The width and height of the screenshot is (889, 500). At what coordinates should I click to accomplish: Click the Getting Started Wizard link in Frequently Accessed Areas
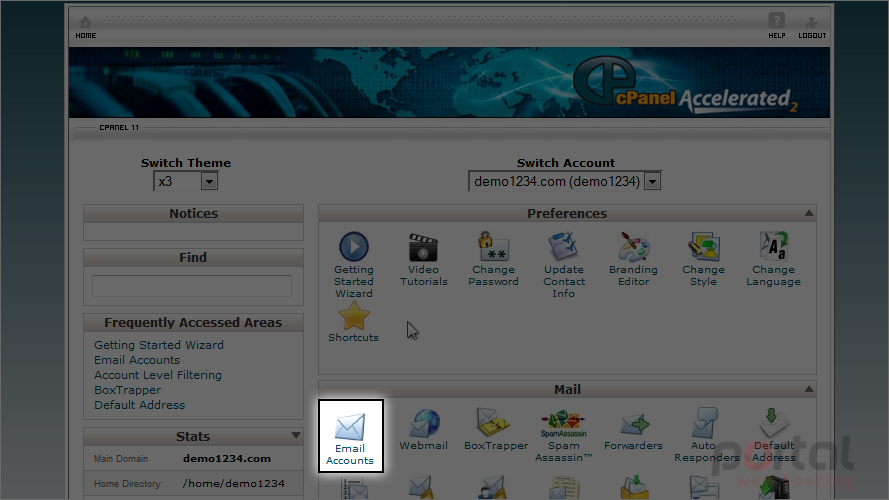tap(159, 345)
